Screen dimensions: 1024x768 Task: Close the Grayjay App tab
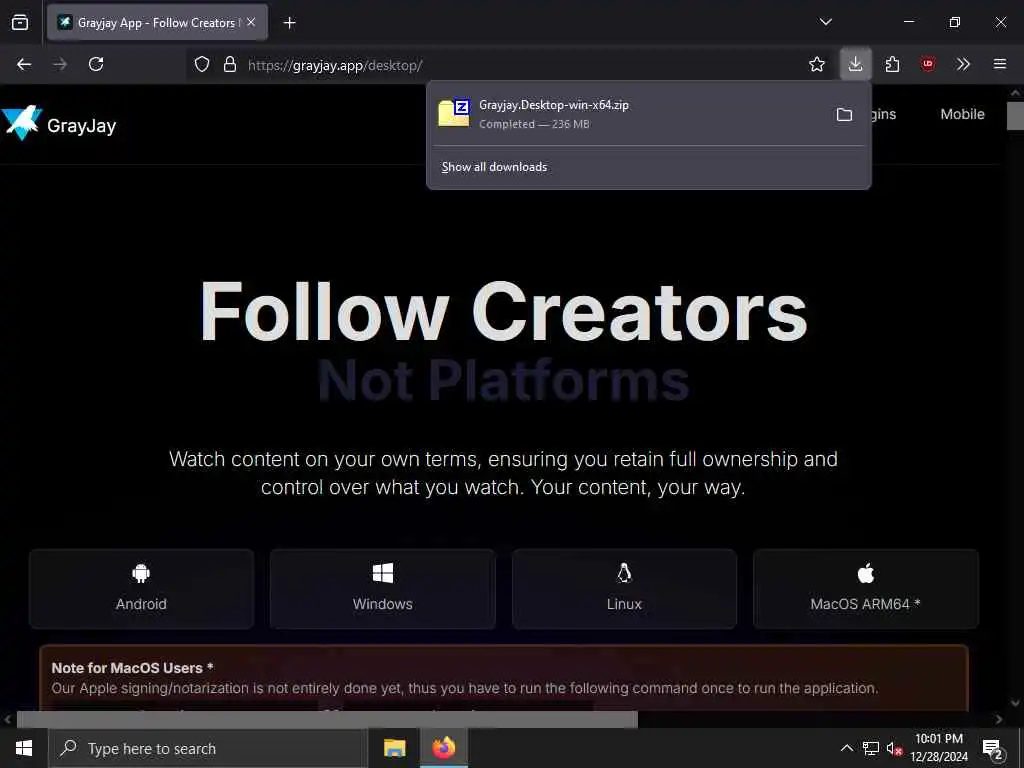[x=251, y=22]
